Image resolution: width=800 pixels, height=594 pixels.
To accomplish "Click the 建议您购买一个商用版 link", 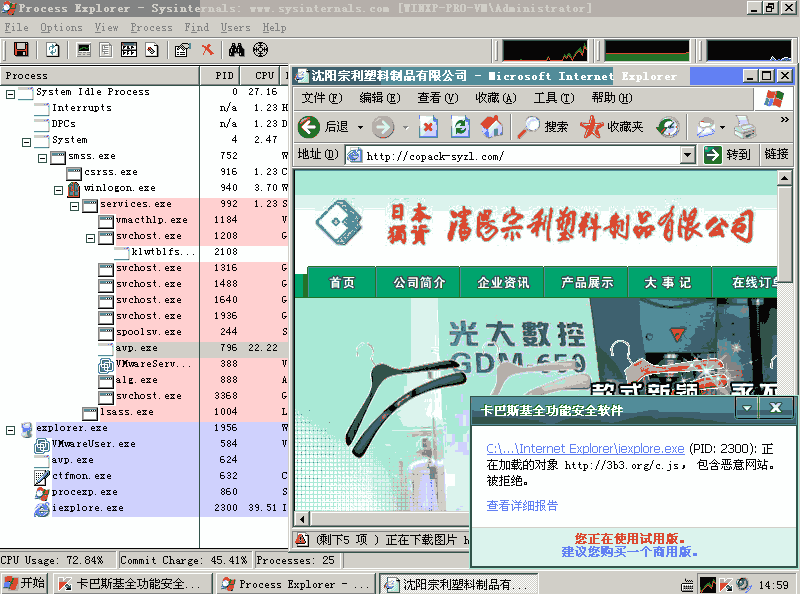I will [629, 552].
